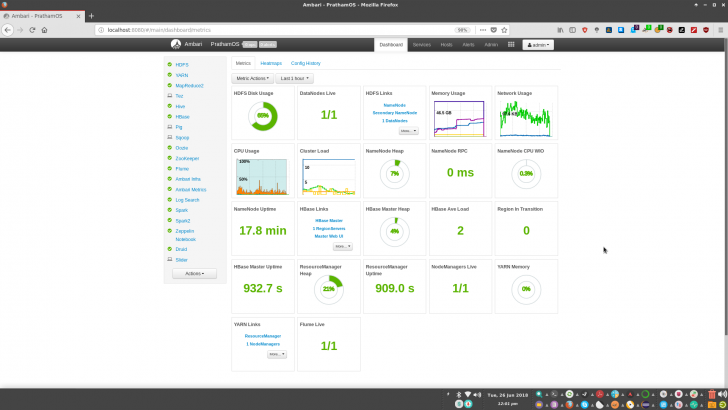Go to Services in top navigation

click(421, 45)
